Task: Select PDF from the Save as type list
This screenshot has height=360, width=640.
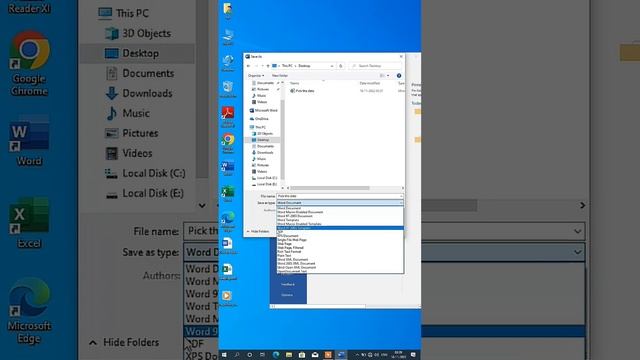Action: (340, 232)
